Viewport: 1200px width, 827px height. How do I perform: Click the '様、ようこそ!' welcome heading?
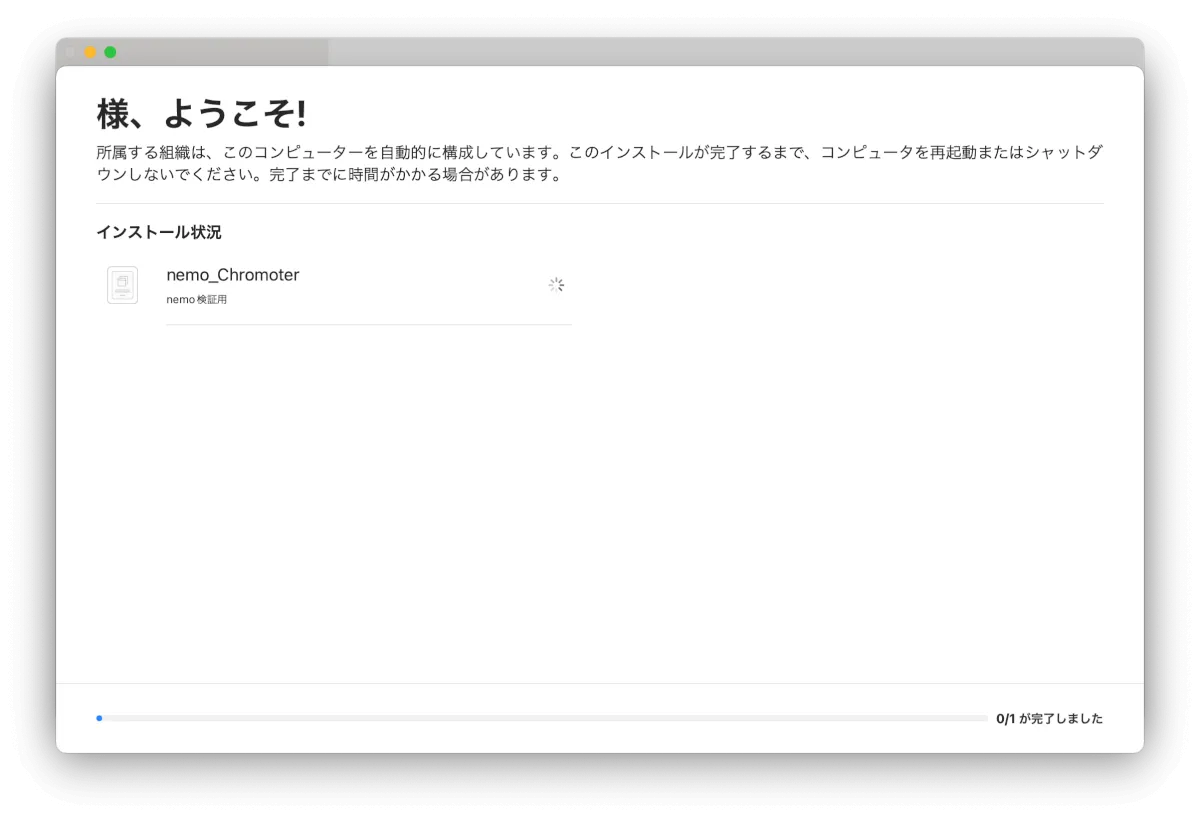[x=201, y=114]
